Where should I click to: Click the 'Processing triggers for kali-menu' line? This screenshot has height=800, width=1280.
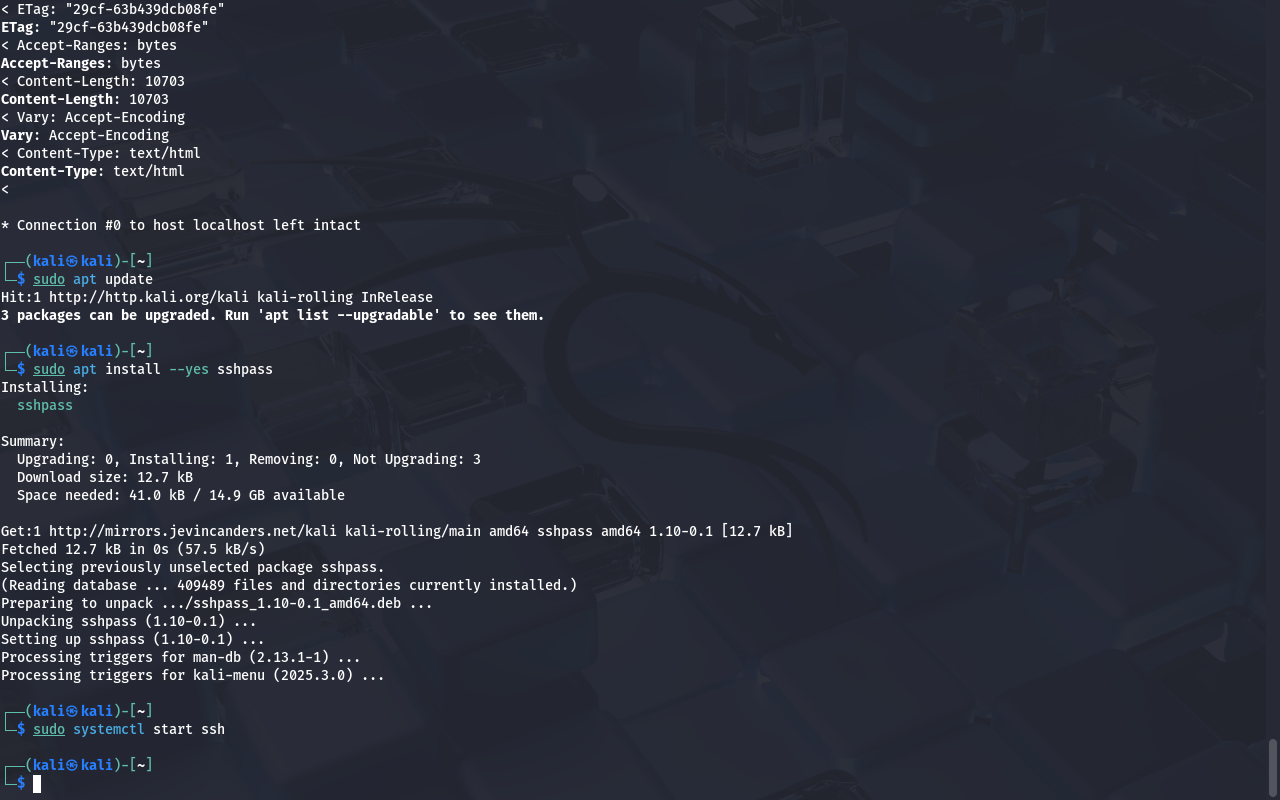[x=193, y=675]
